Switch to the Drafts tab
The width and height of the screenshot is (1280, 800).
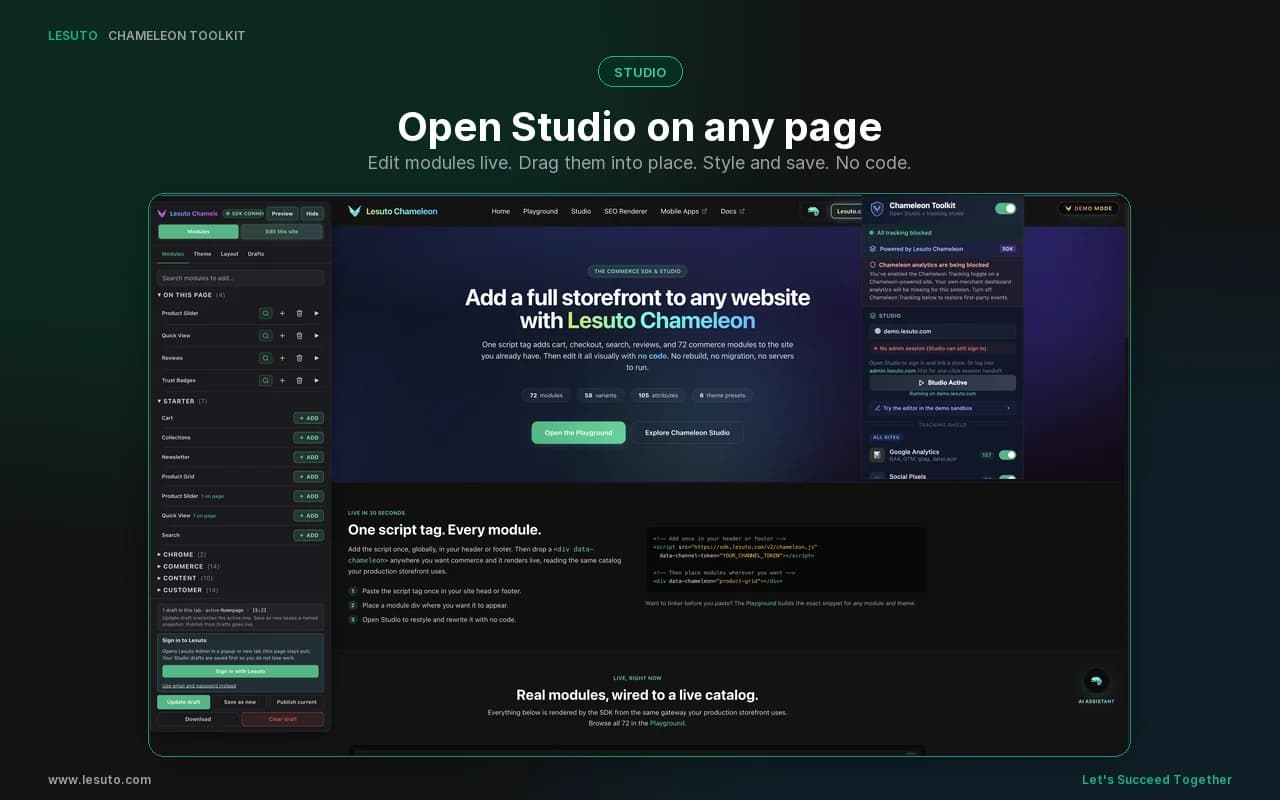click(256, 254)
